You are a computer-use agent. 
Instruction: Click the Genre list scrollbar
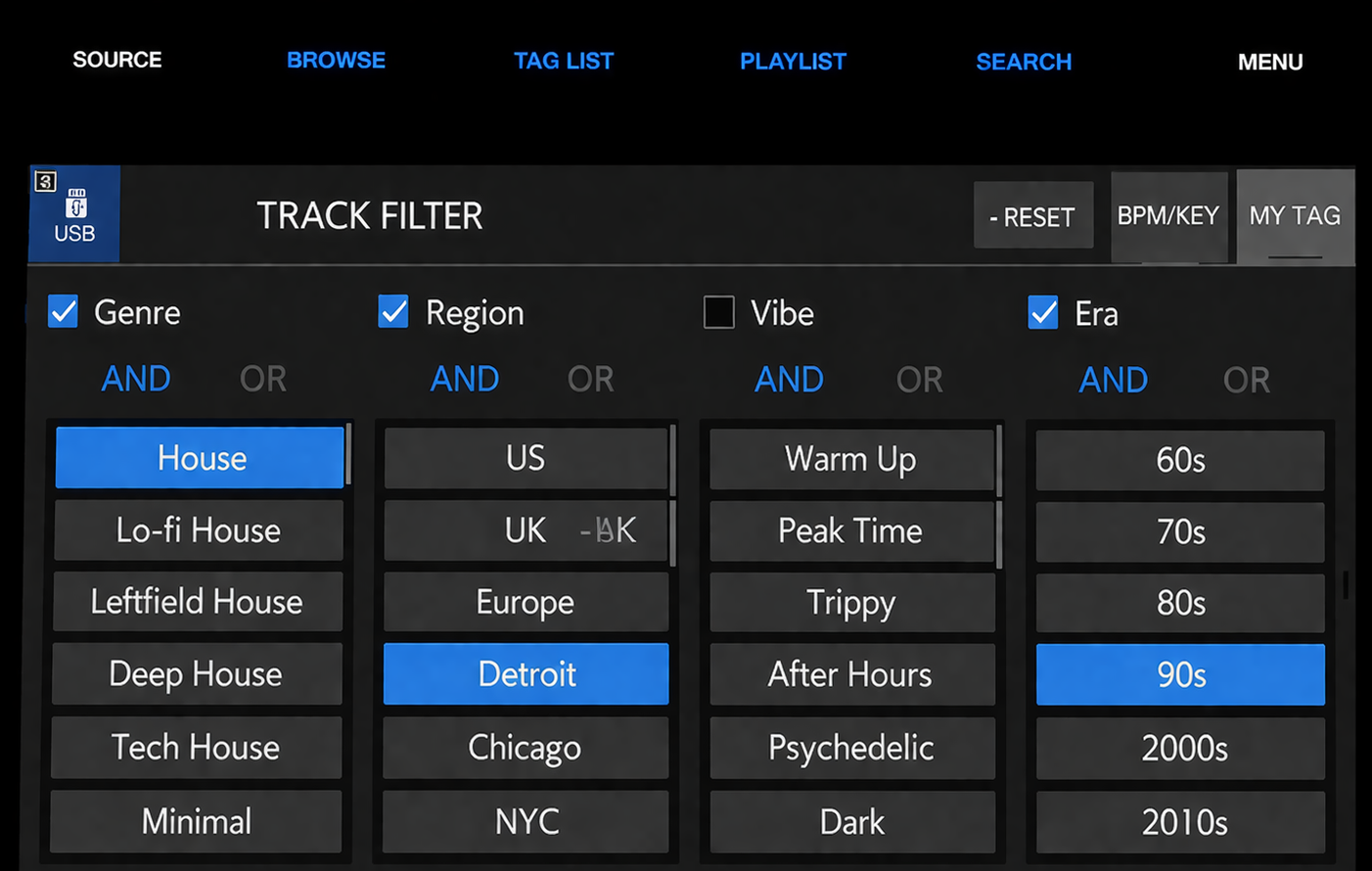pyautogui.click(x=348, y=454)
